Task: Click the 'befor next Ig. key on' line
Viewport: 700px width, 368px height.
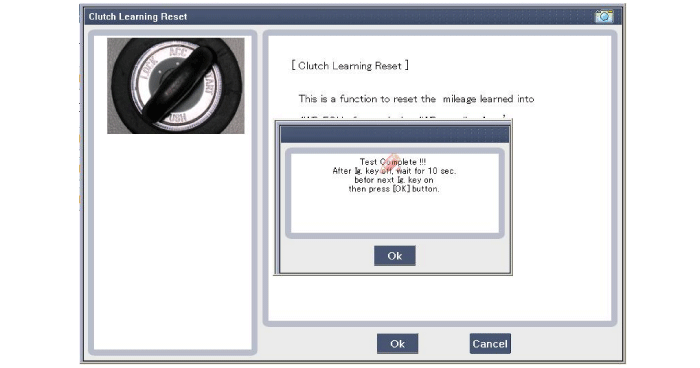Action: [394, 180]
